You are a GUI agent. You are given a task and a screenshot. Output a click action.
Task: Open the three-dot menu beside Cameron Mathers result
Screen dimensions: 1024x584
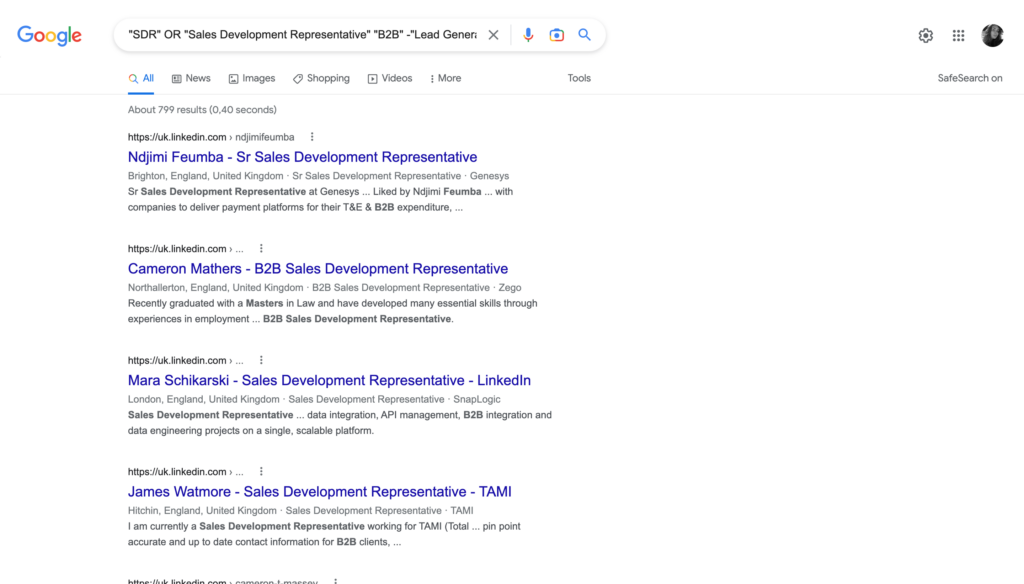(260, 248)
